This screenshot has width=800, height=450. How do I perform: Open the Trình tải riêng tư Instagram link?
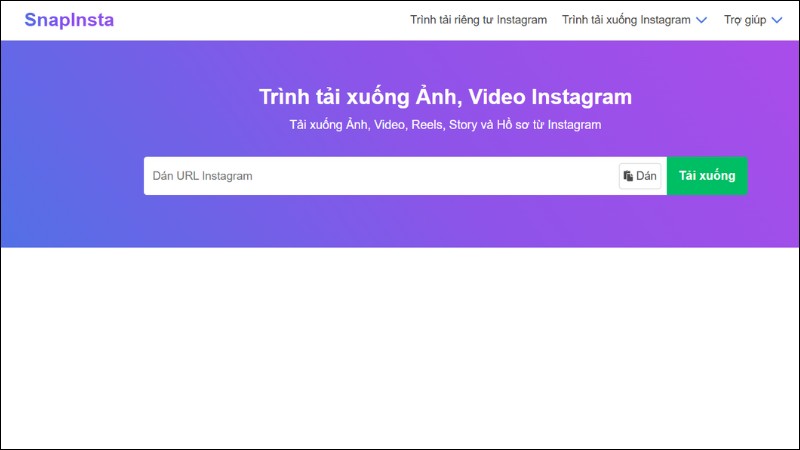tap(478, 20)
